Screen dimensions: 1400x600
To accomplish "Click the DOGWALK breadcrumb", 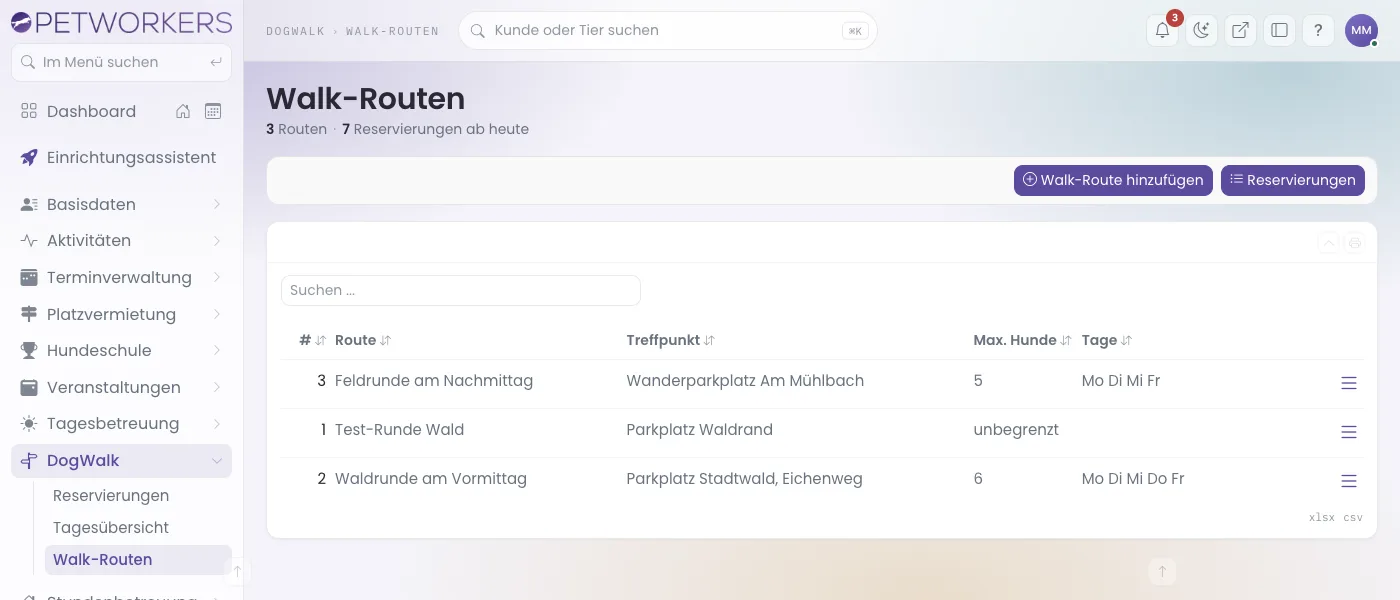I will click(x=295, y=31).
